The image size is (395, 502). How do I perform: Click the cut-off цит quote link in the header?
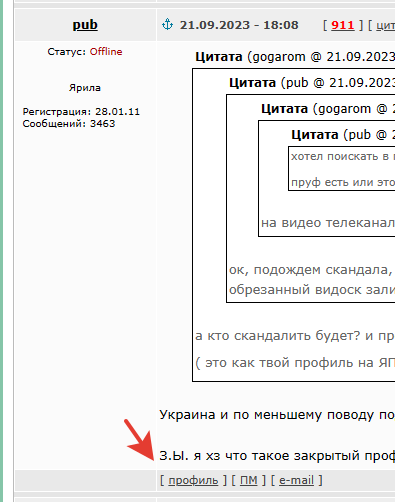(x=385, y=26)
